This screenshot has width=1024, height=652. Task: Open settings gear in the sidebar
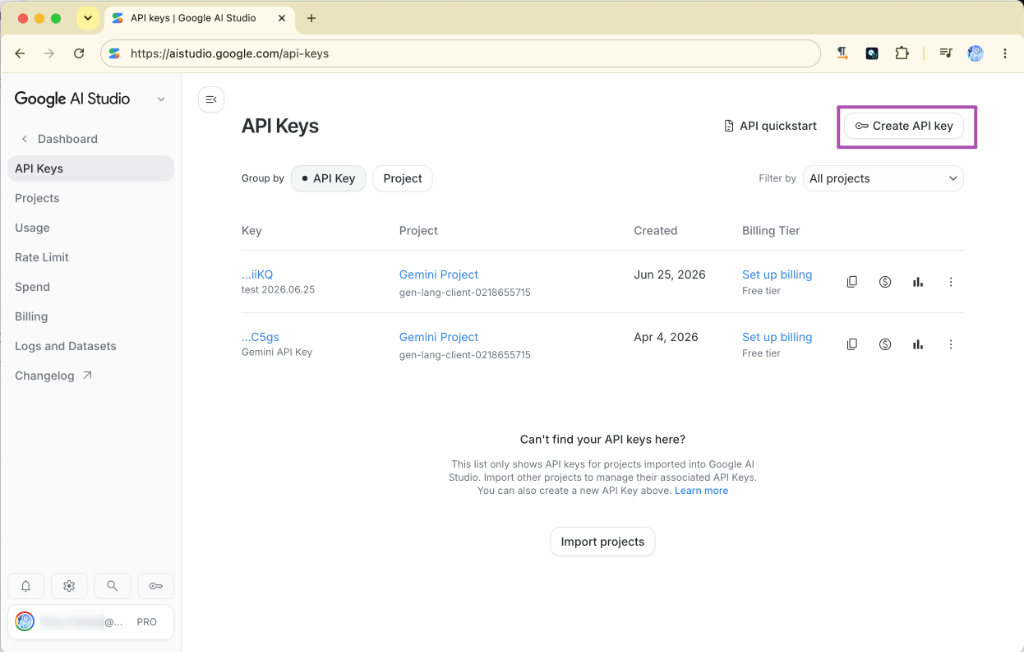[69, 586]
